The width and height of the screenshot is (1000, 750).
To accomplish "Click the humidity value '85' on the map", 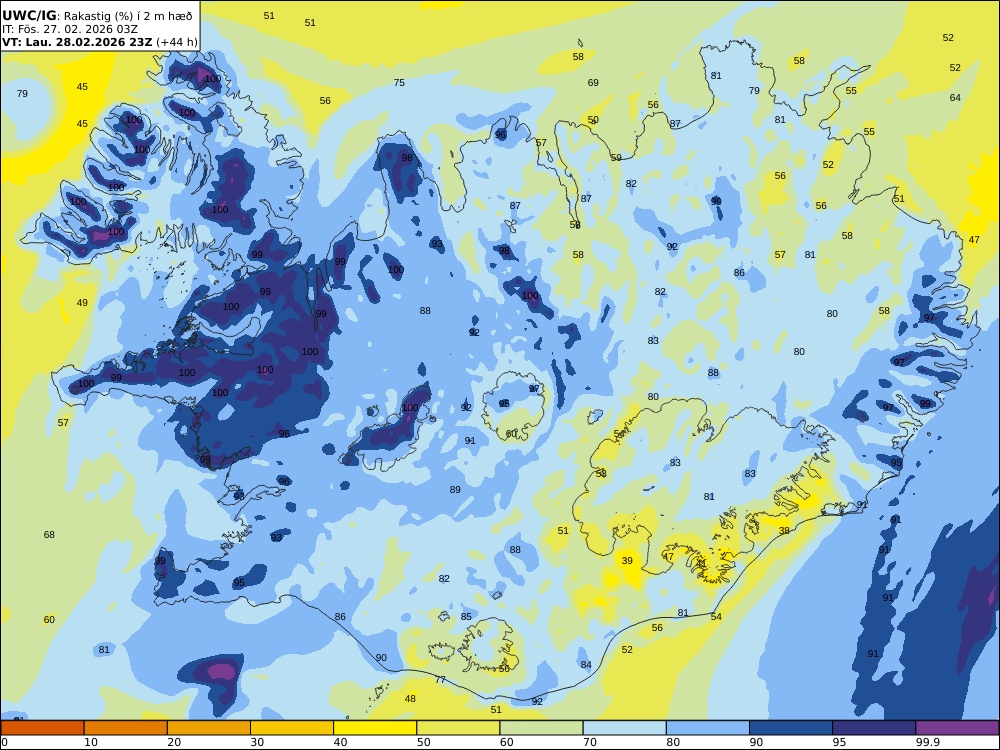I will coord(466,617).
